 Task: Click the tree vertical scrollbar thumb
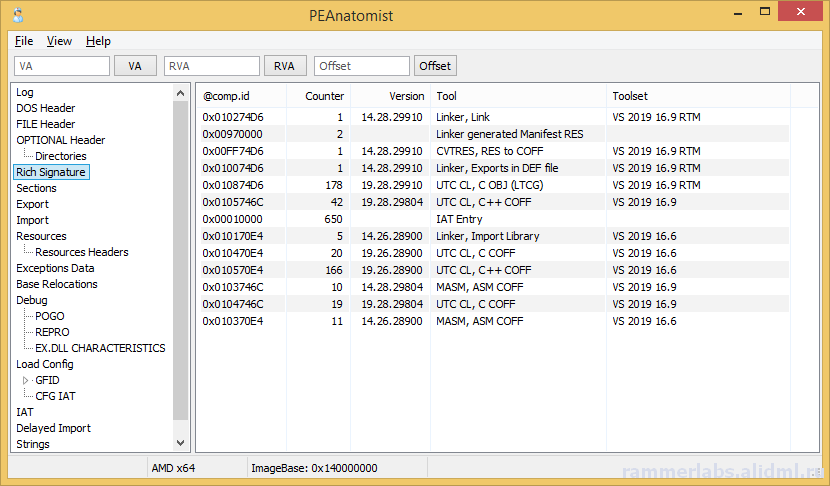(181, 260)
